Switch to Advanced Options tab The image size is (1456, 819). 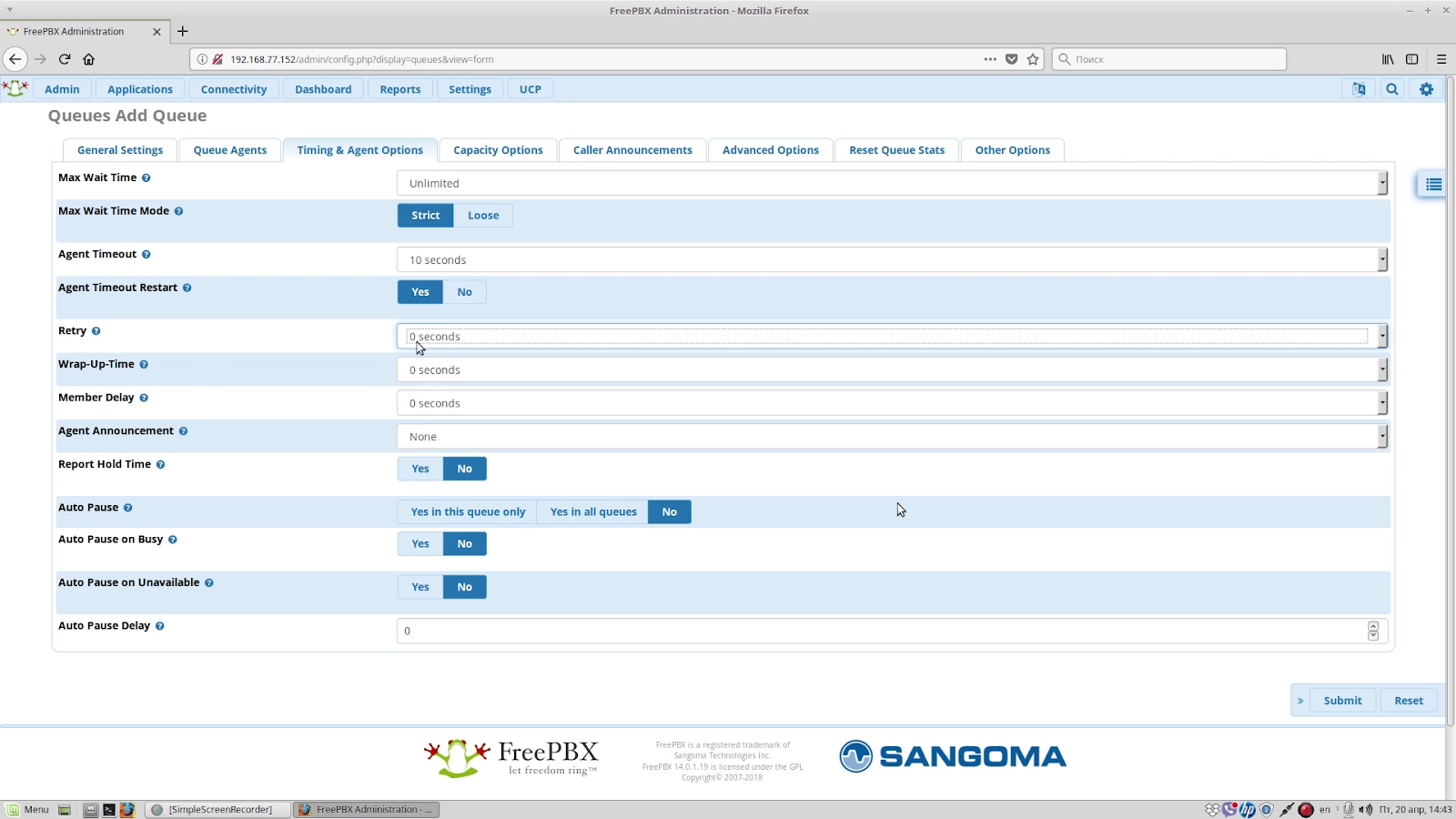(x=771, y=150)
